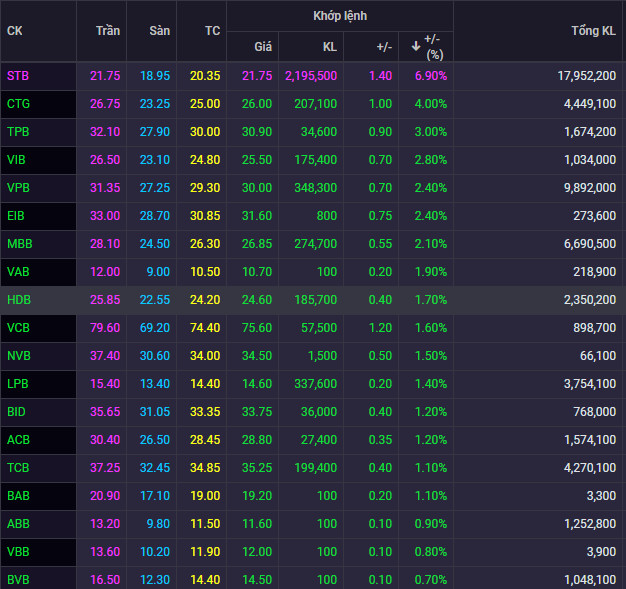Click STB matched volume 2,195,500
Screen dimensions: 626x589
coord(311,76)
